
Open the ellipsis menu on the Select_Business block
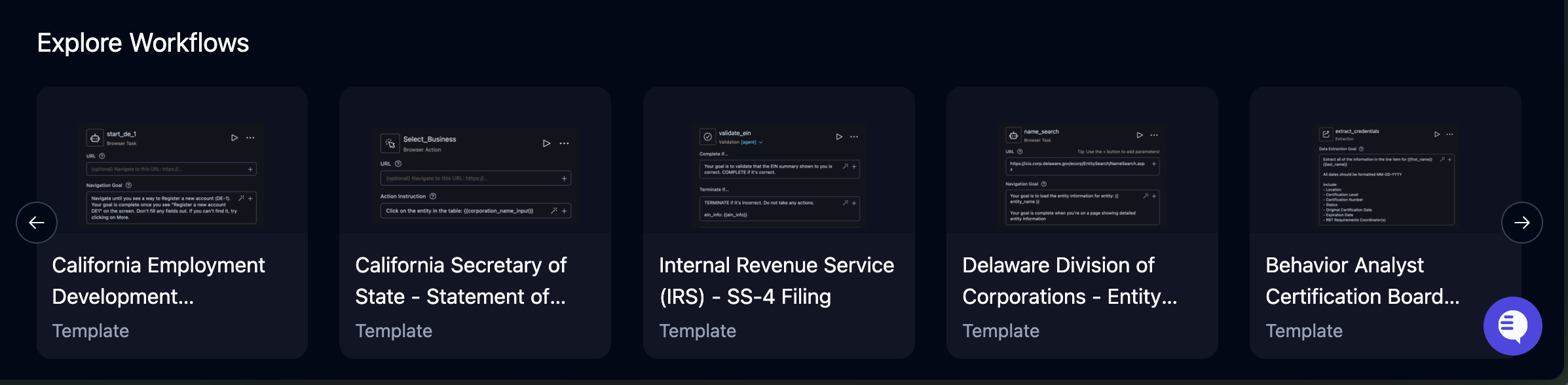point(564,143)
